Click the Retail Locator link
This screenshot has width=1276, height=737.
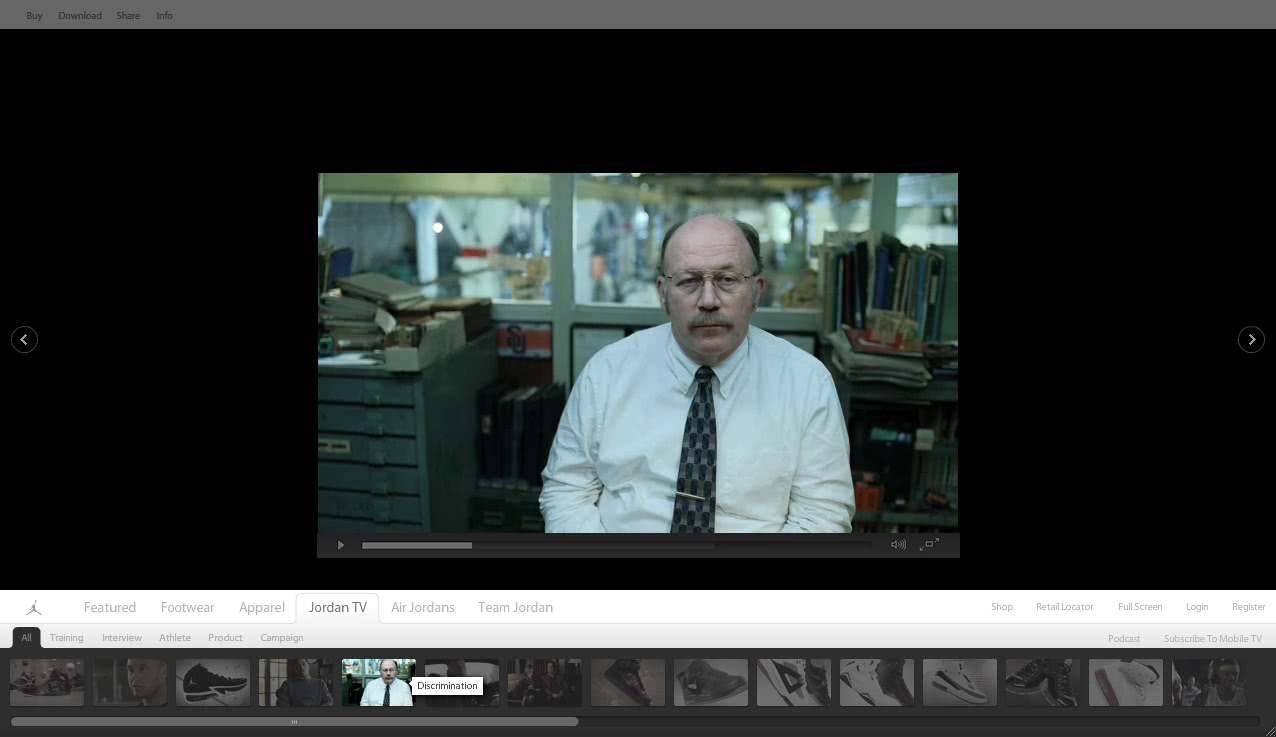[1064, 607]
